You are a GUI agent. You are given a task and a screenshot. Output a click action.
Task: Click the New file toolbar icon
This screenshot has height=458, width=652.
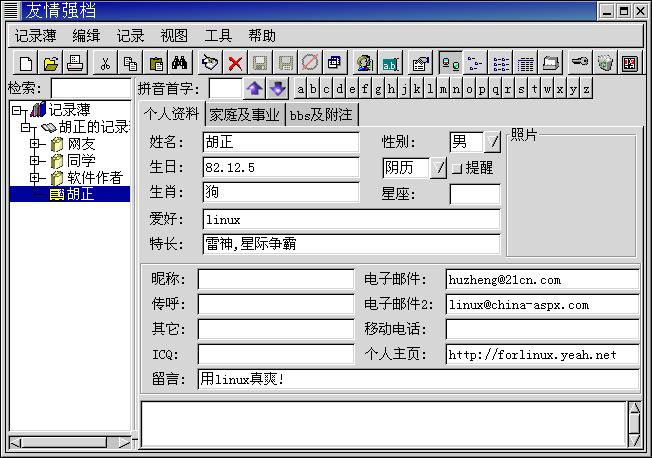(27, 63)
